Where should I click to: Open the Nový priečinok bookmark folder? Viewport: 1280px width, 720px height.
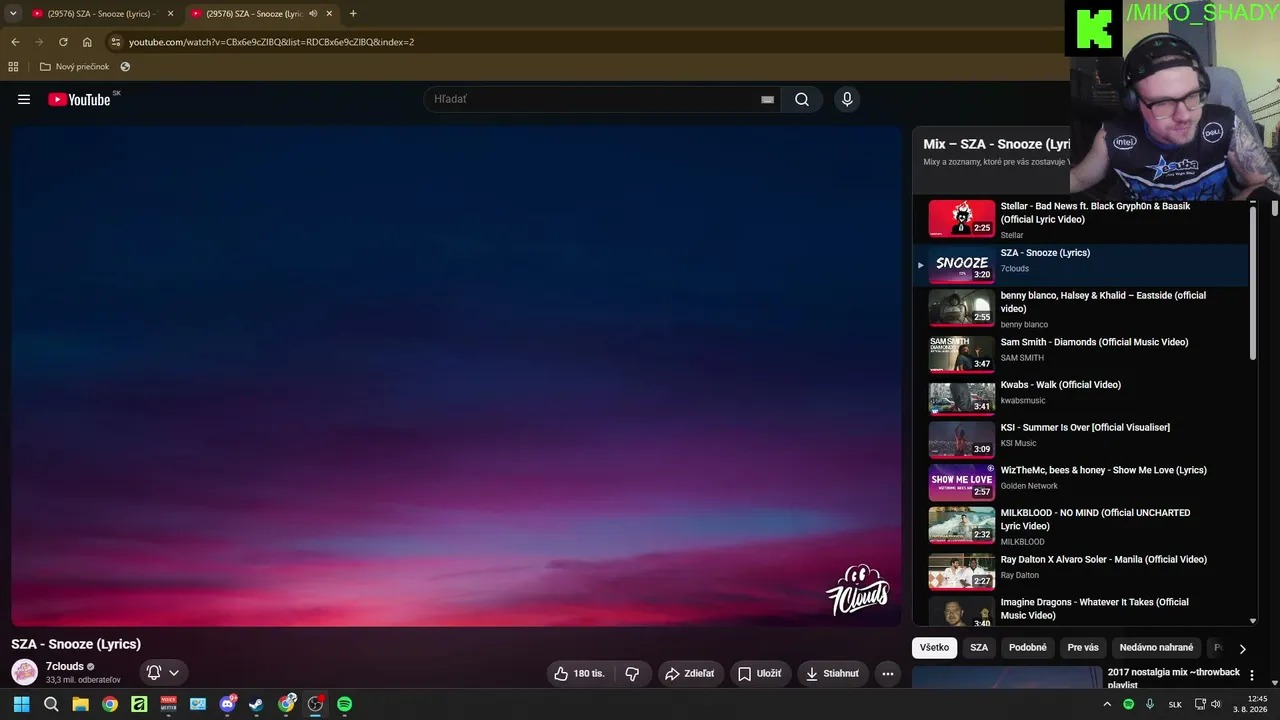(74, 67)
